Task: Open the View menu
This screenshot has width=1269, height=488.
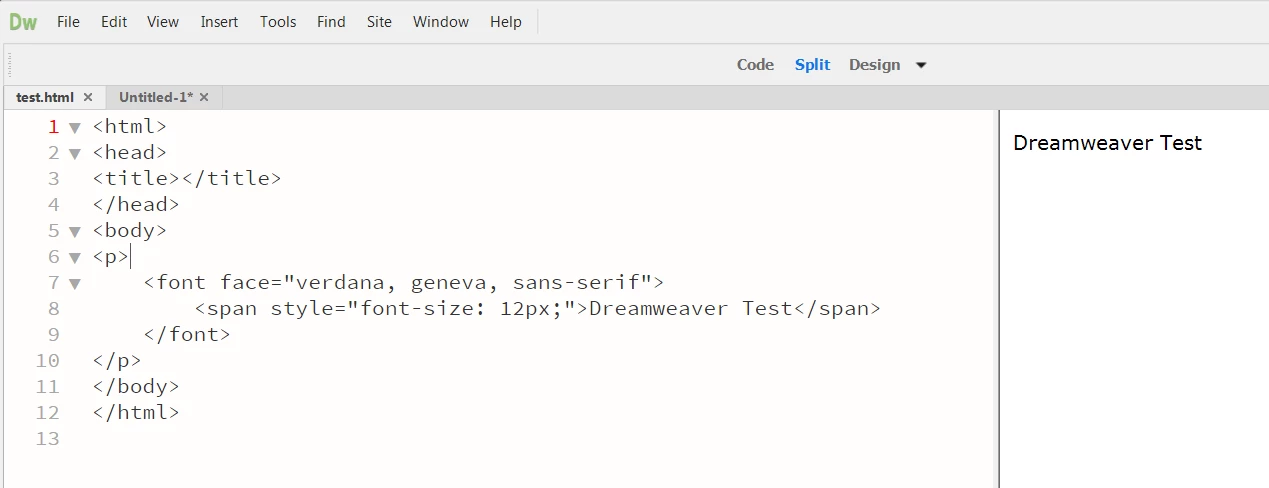Action: pos(163,22)
